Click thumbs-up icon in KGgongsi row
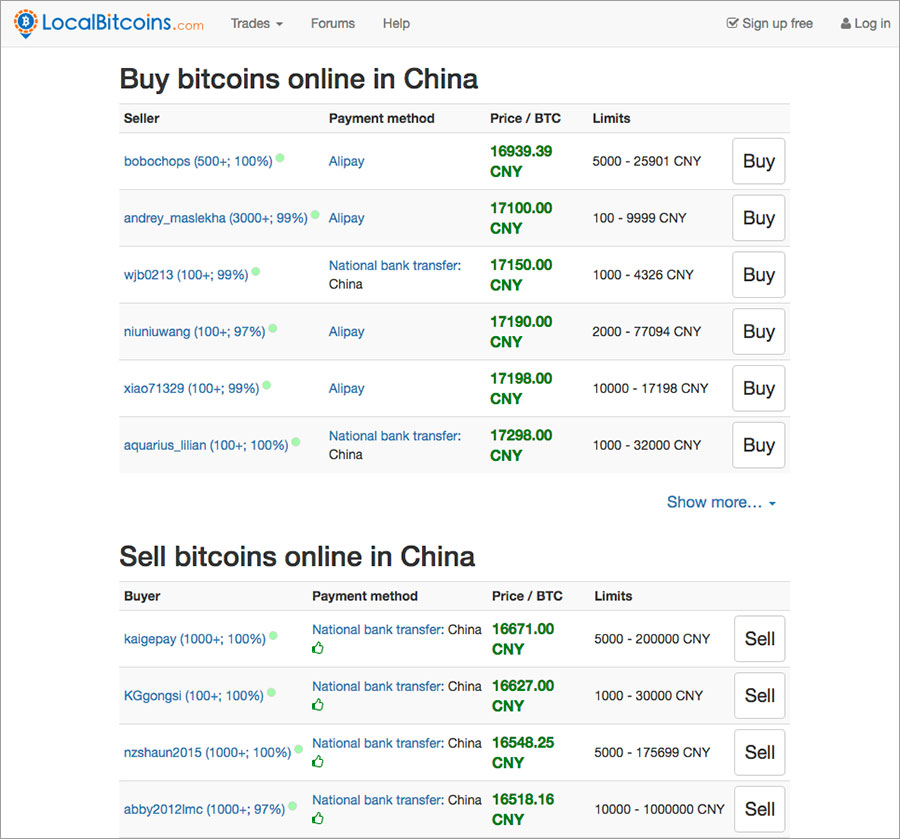This screenshot has height=839, width=900. click(318, 705)
